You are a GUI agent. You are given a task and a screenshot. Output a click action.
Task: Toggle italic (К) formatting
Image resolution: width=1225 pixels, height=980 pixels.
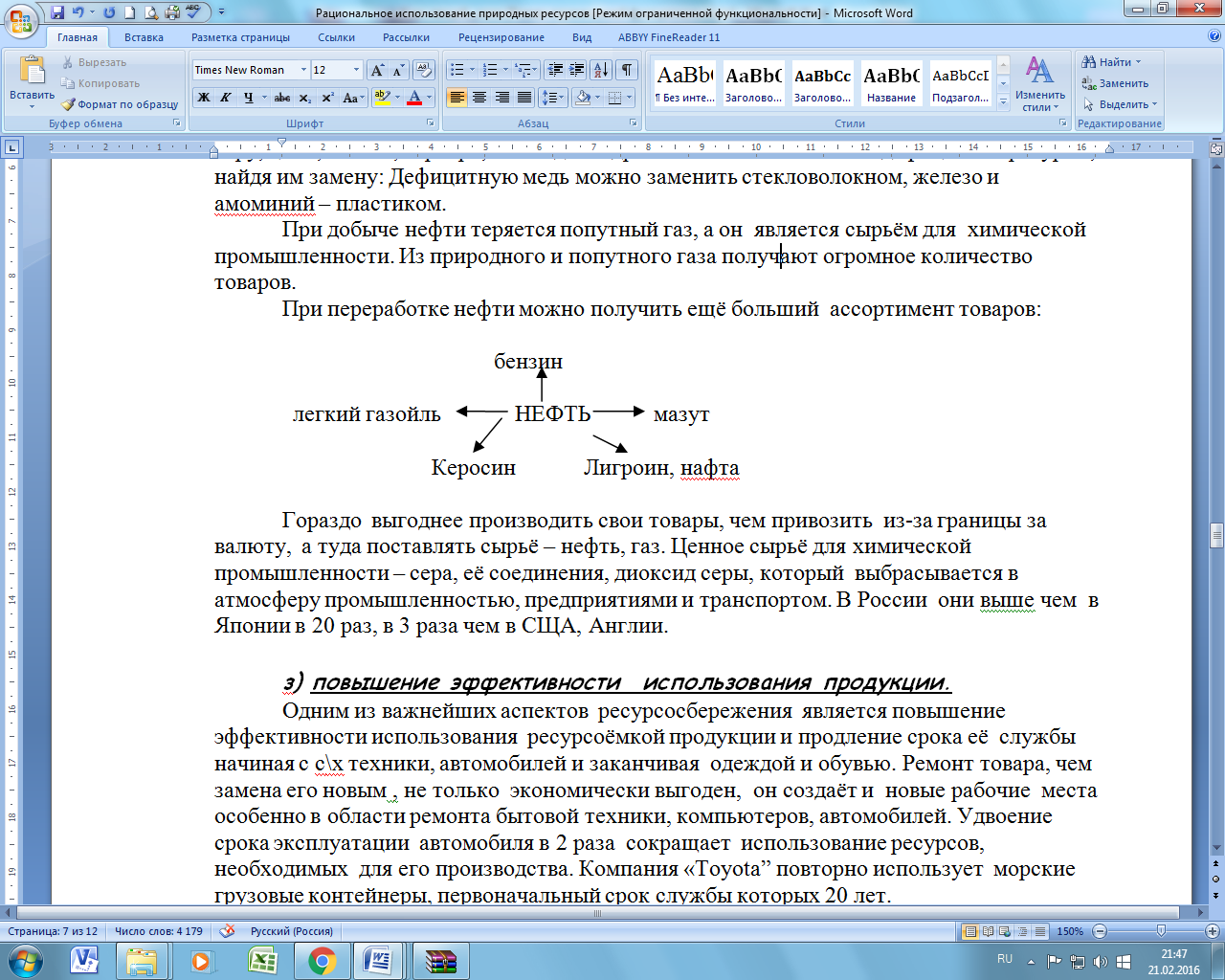(x=226, y=98)
